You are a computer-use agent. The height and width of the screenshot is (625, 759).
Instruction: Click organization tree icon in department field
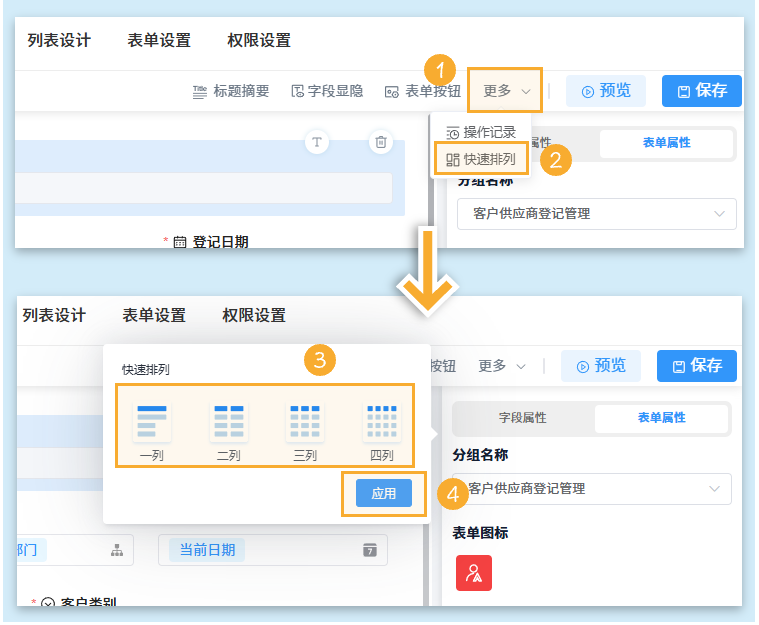pos(117,550)
